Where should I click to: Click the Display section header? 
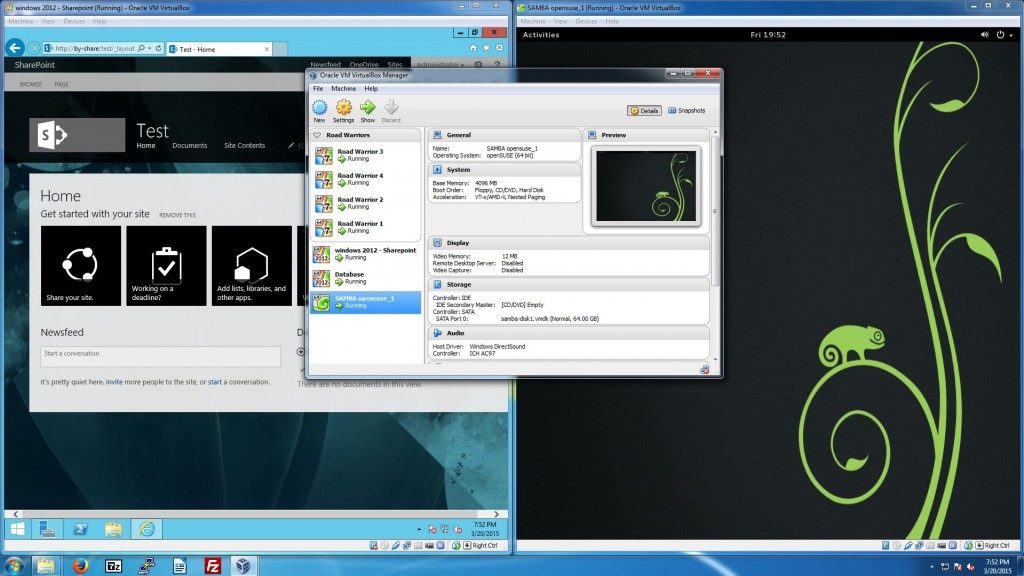click(568, 243)
